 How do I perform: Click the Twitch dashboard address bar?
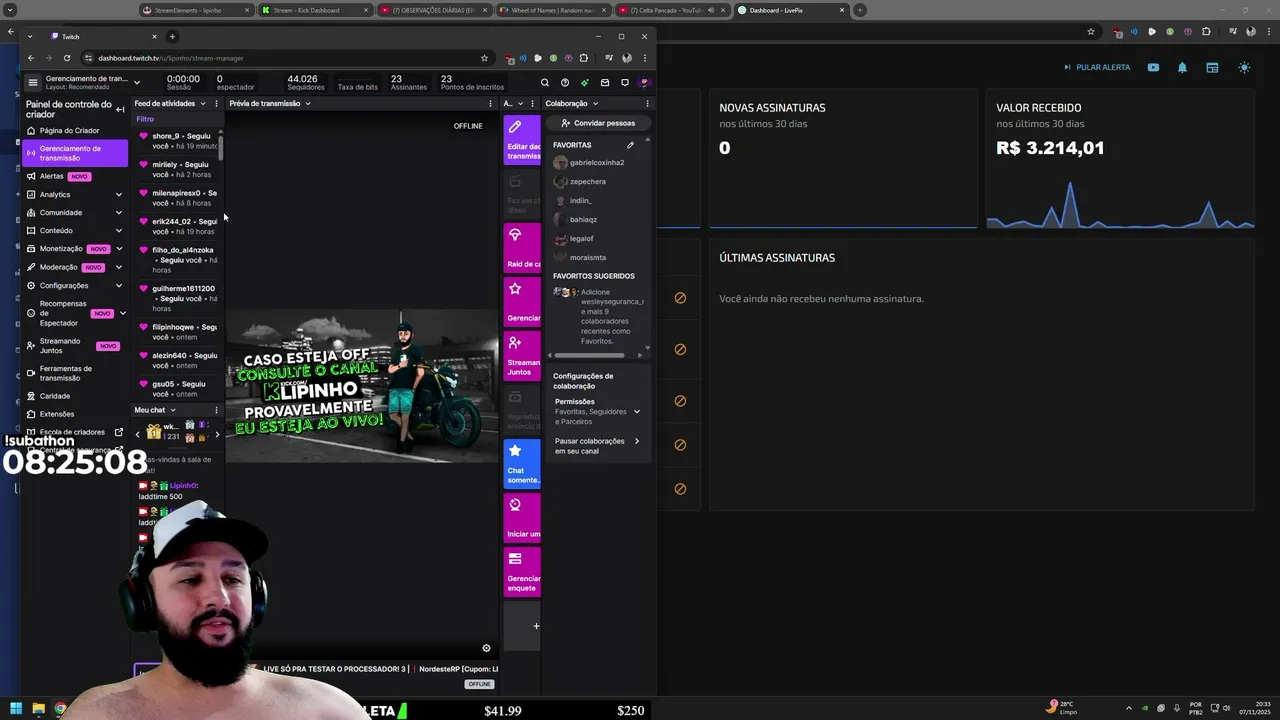pyautogui.click(x=285, y=58)
